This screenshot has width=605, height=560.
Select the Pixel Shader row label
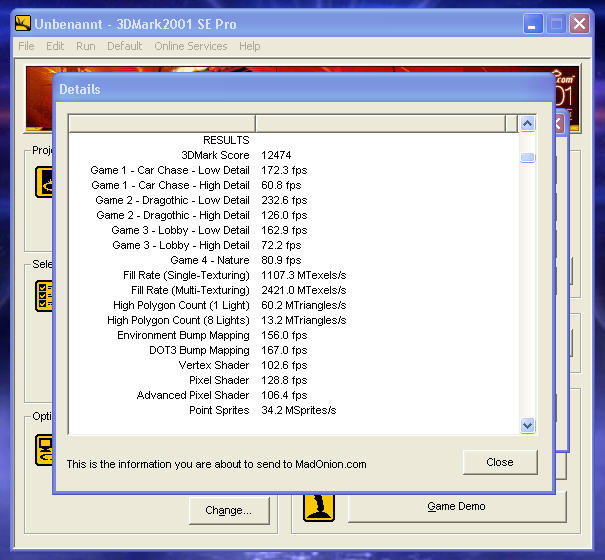pos(219,380)
